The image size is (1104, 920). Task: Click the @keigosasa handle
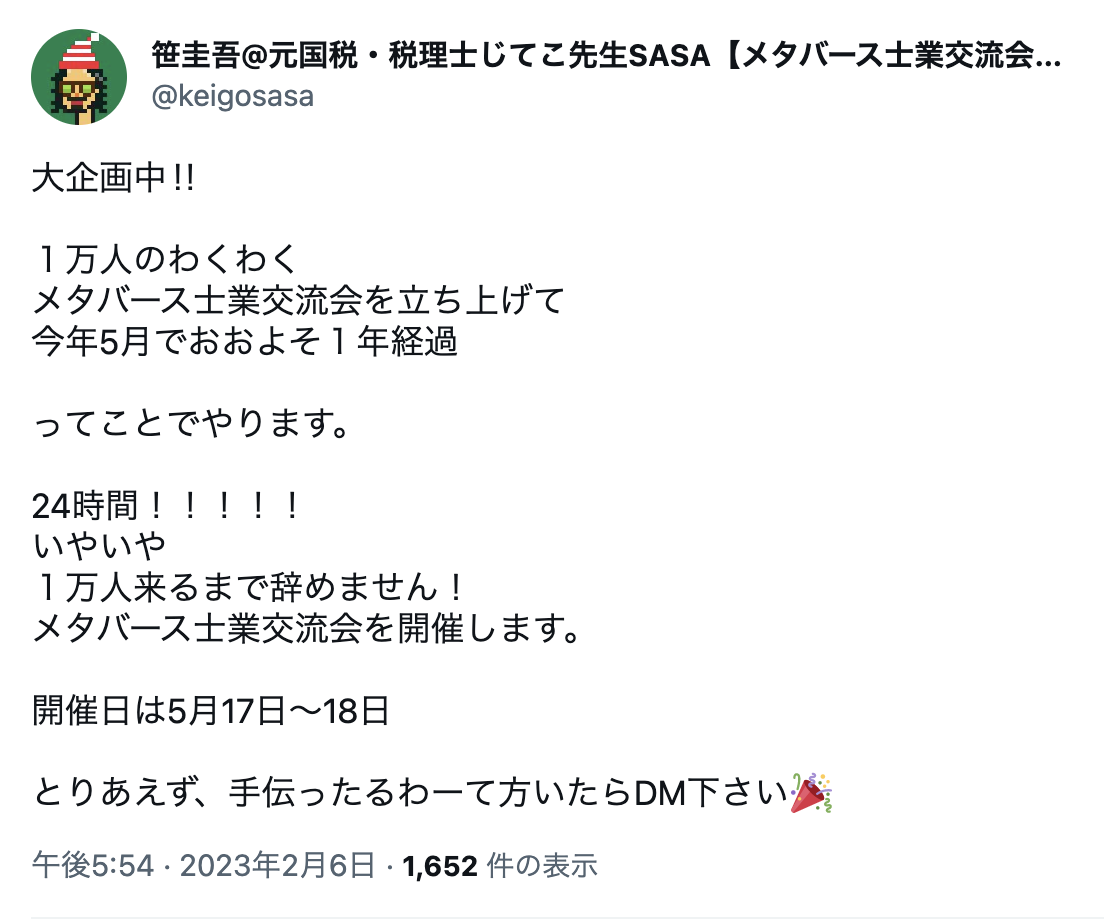[x=233, y=96]
